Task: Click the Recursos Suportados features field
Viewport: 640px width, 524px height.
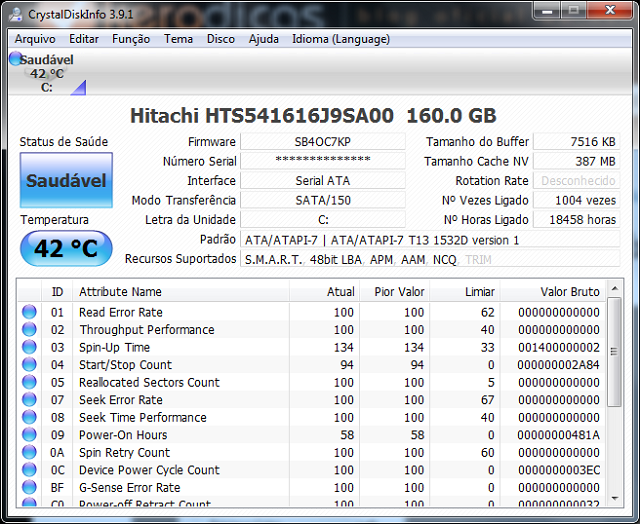Action: pyautogui.click(x=430, y=259)
